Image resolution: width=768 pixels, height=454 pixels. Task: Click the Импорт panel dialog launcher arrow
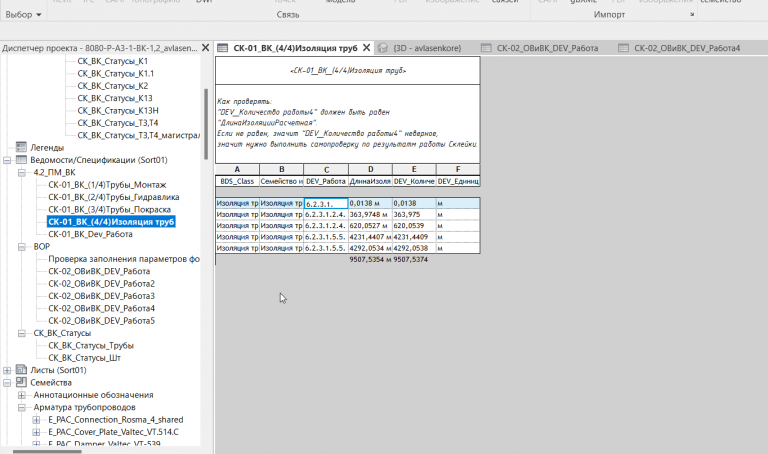point(692,15)
